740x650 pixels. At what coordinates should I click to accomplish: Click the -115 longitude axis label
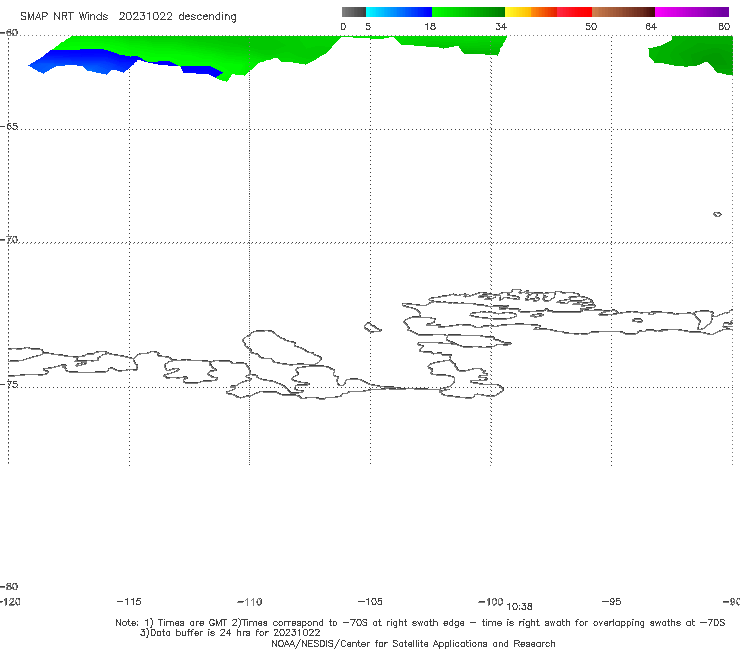[x=129, y=601]
